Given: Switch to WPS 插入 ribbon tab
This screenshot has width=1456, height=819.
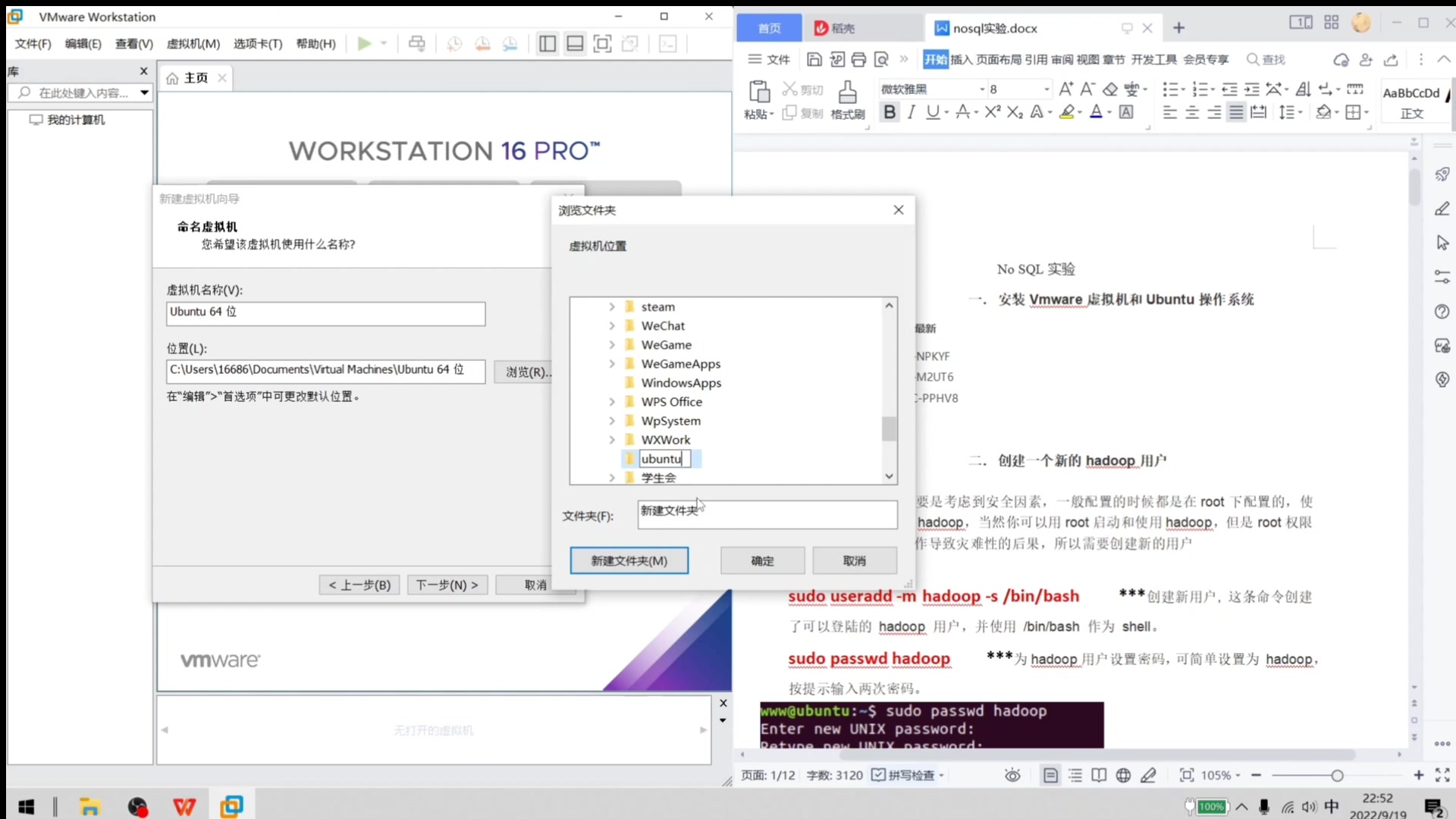Looking at the screenshot, I should pos(961,59).
